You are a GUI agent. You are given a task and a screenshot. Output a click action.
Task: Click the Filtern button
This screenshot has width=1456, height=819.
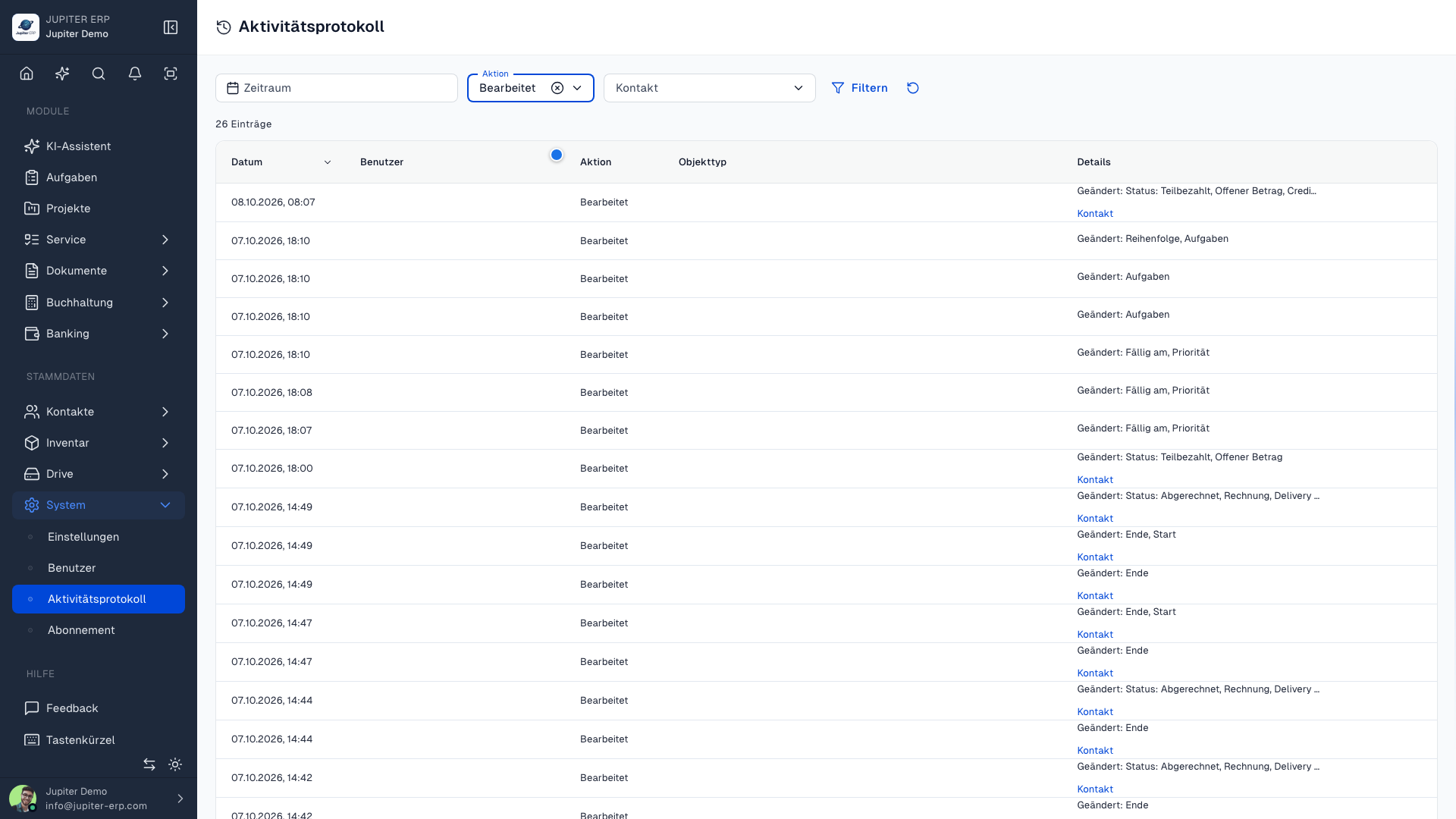[x=860, y=88]
